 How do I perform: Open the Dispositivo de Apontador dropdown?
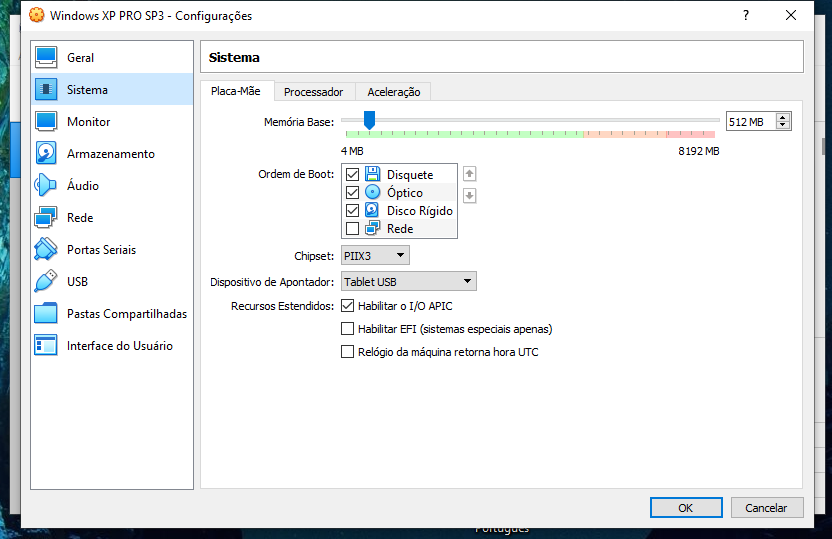[409, 281]
